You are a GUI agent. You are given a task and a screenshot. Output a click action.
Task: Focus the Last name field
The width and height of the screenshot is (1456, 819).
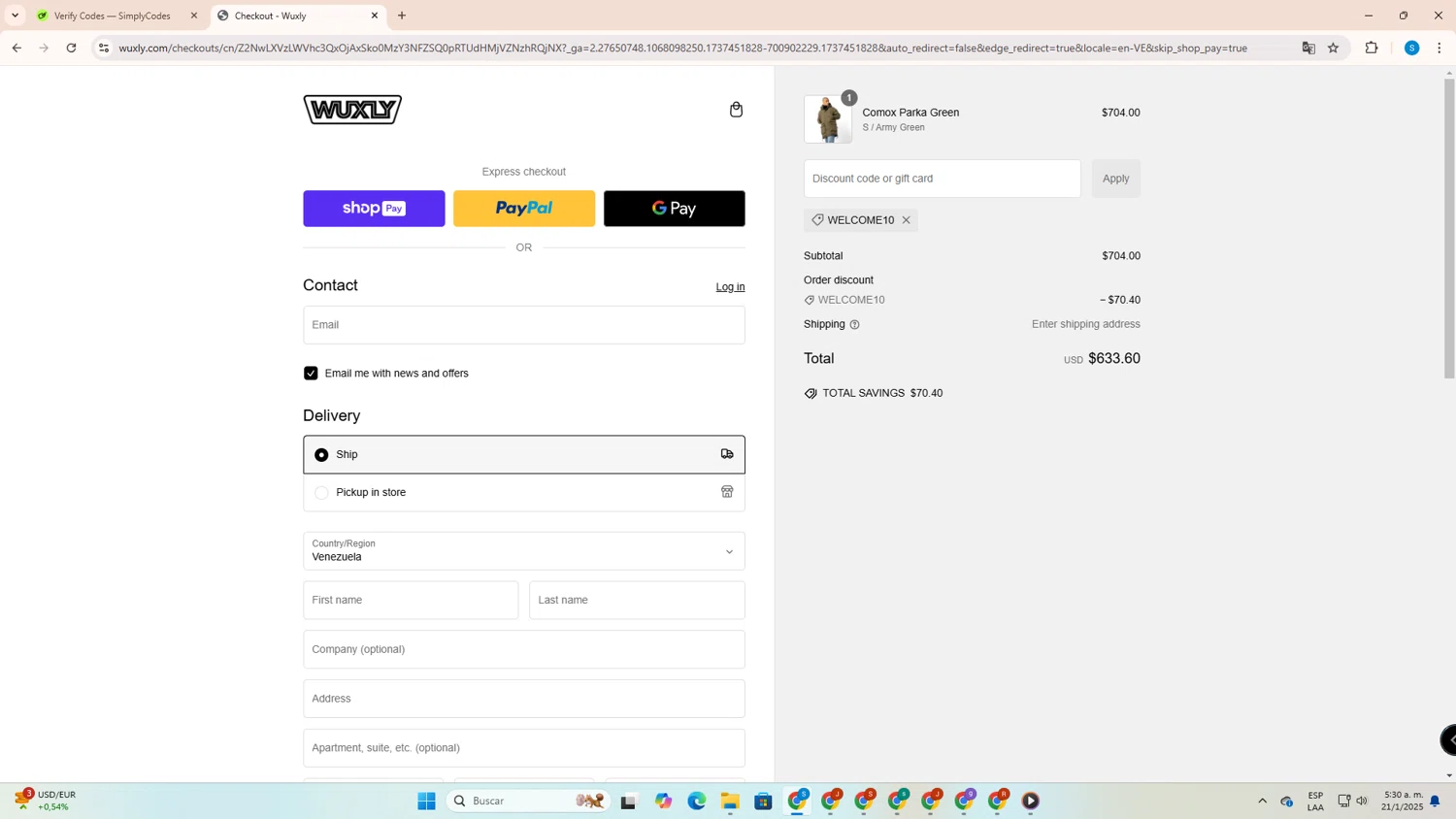coord(637,601)
